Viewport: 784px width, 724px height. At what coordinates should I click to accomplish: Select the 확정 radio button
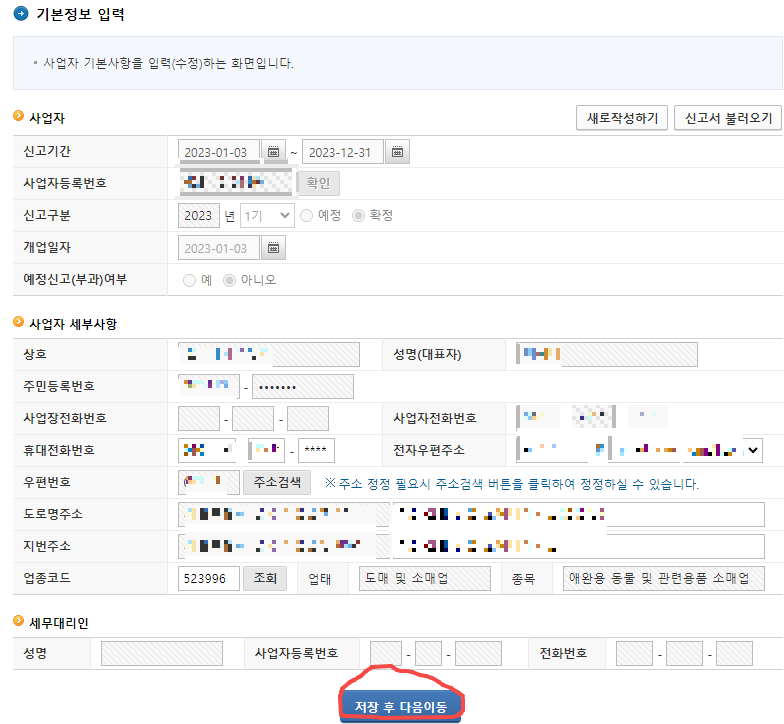pyautogui.click(x=358, y=216)
